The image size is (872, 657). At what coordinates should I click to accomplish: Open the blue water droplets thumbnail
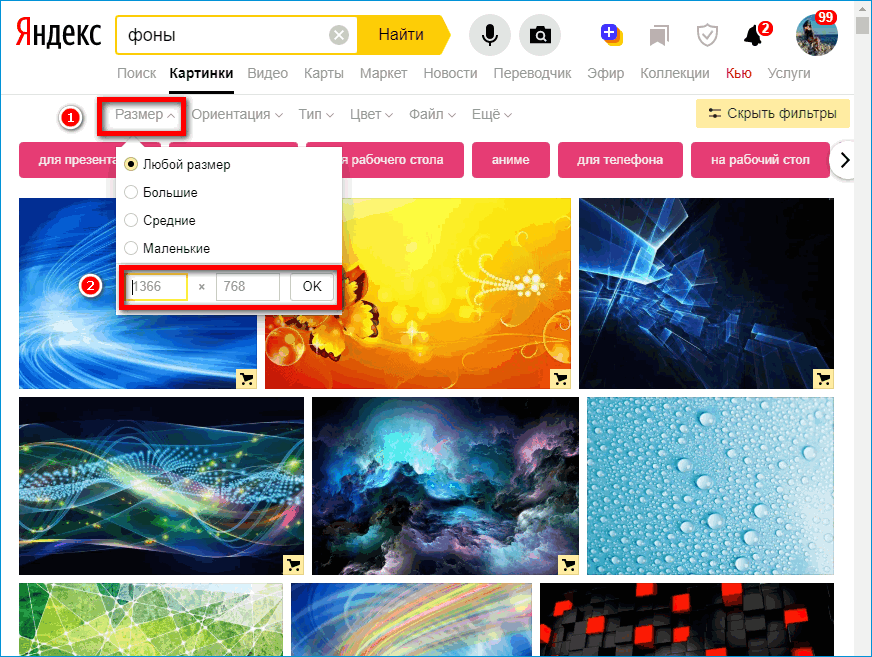[x=710, y=487]
